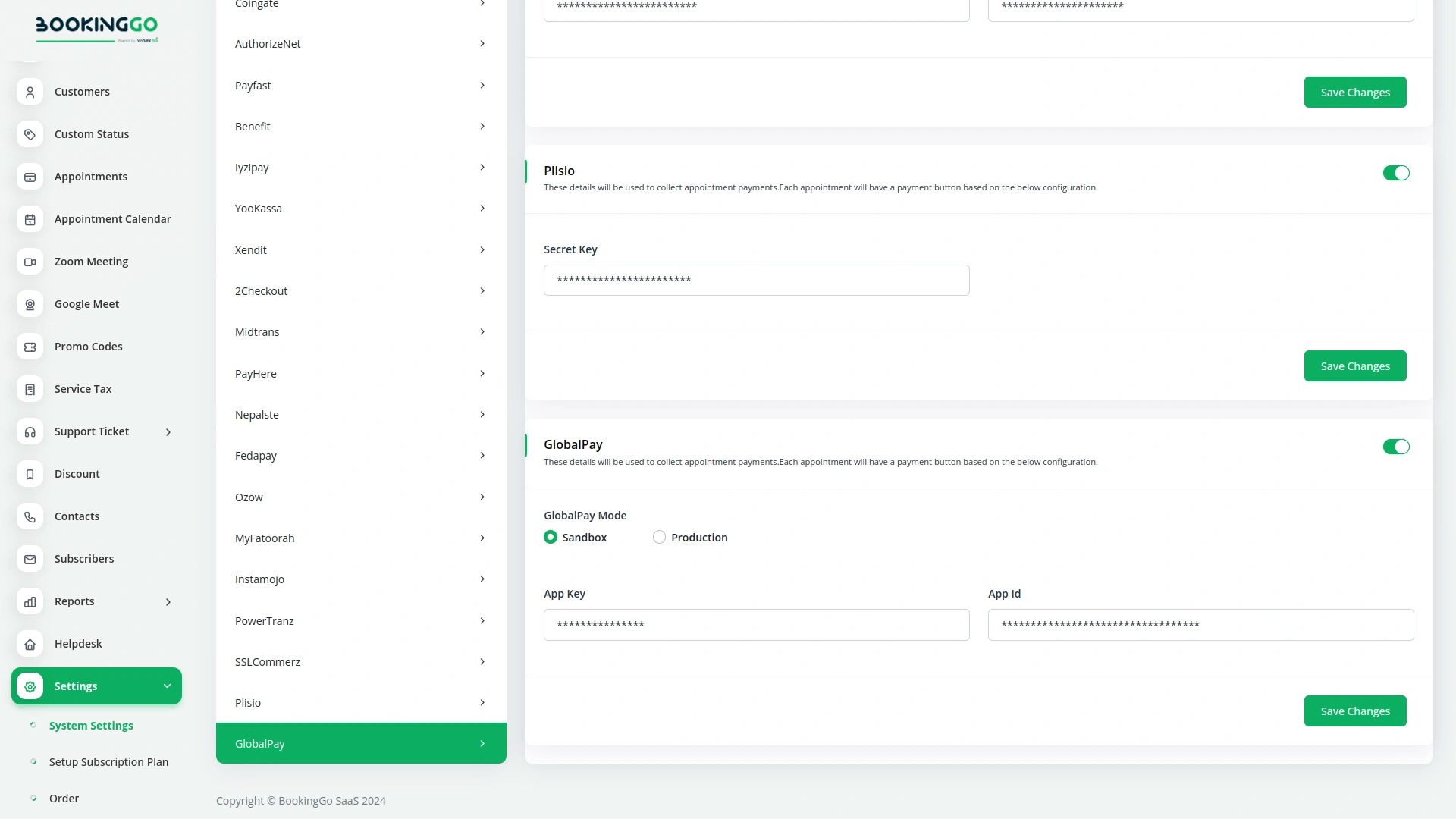The height and width of the screenshot is (819, 1456).
Task: Disable the Plisio payment toggle
Action: click(x=1396, y=172)
